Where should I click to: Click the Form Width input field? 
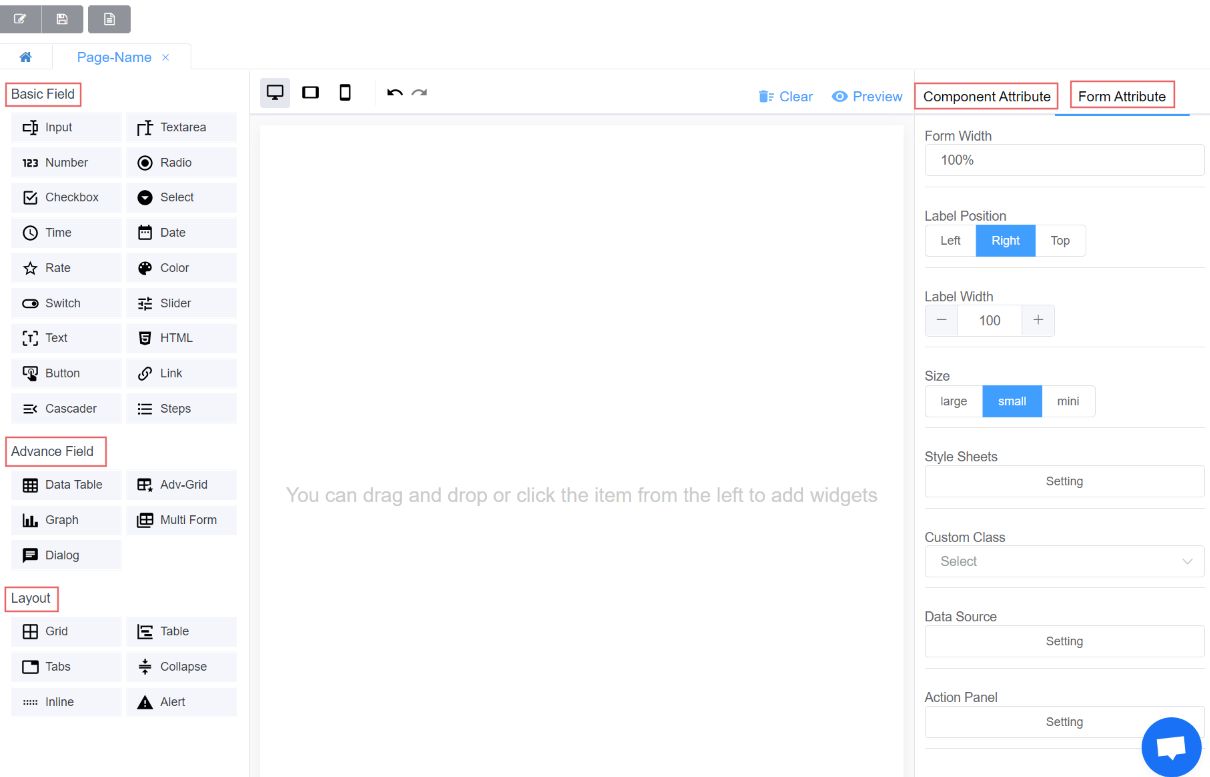tap(1064, 160)
